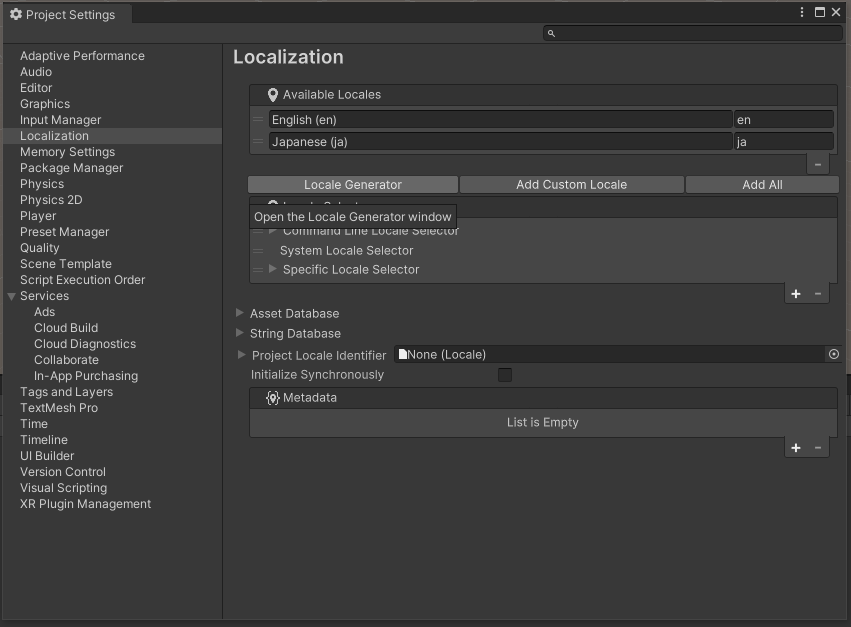Click the Locale Generator button
The height and width of the screenshot is (627, 851).
click(x=353, y=185)
